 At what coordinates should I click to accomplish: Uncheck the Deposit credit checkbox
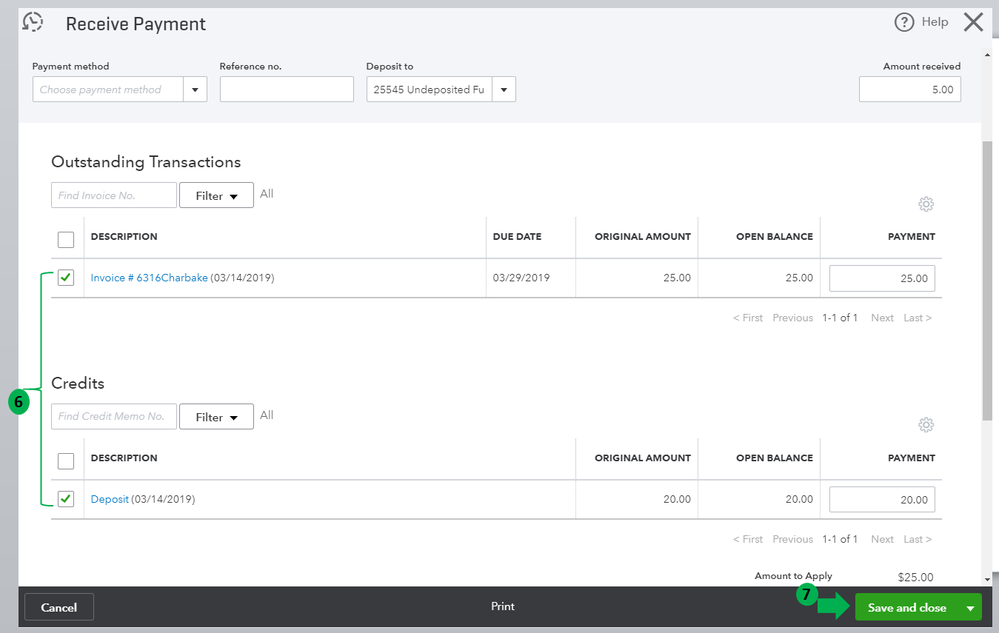66,499
